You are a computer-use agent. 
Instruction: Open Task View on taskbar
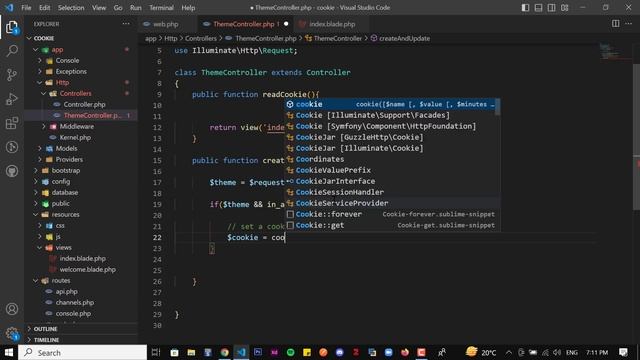click(156, 352)
